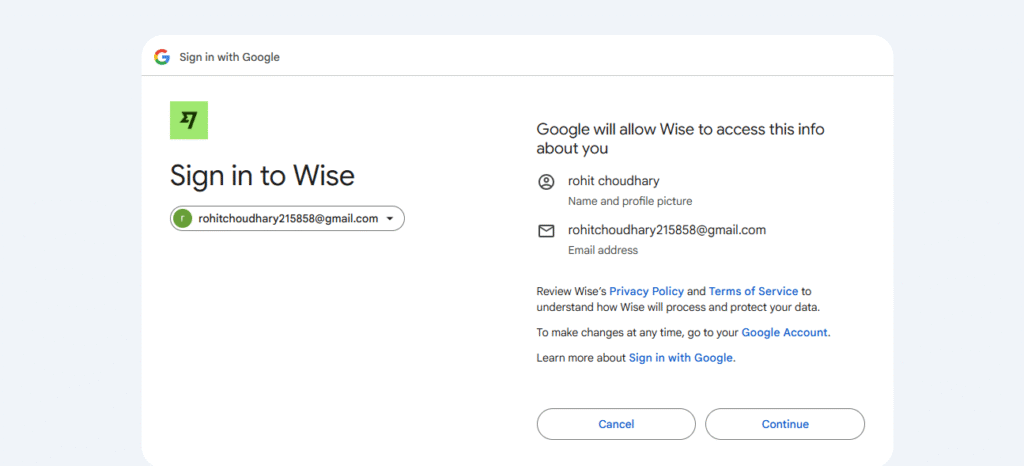Open the Sign in with Google link

tap(680, 358)
